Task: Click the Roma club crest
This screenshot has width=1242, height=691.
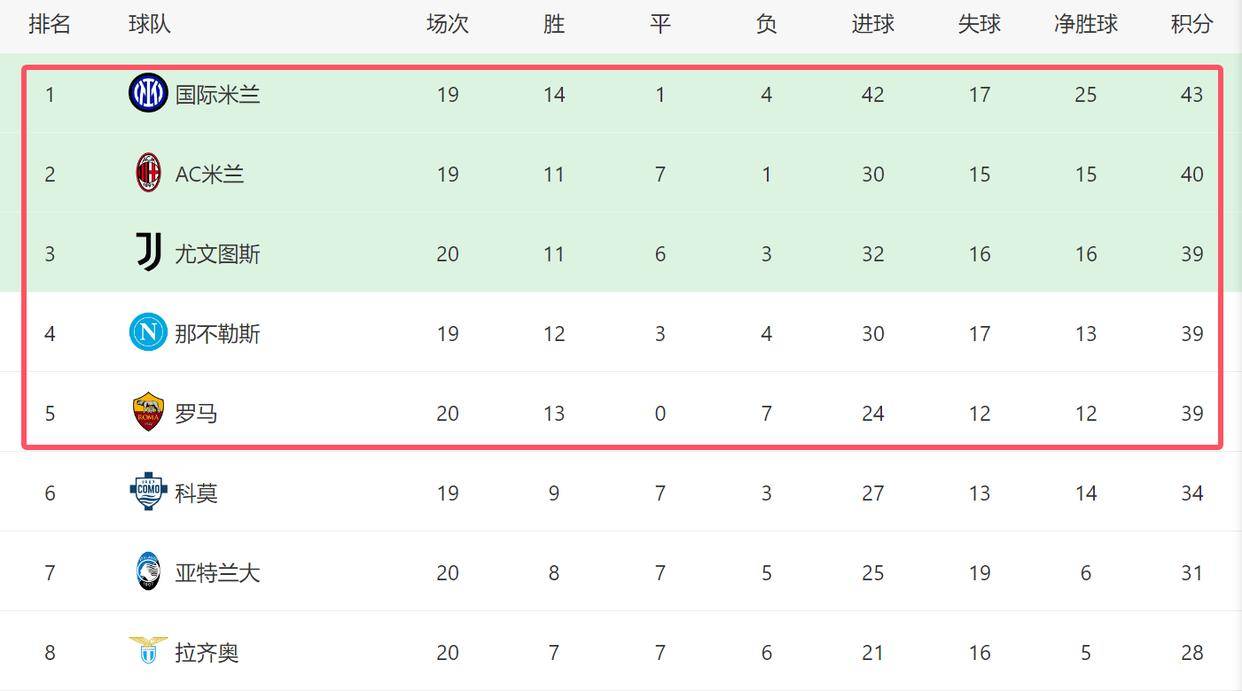Action: [148, 412]
